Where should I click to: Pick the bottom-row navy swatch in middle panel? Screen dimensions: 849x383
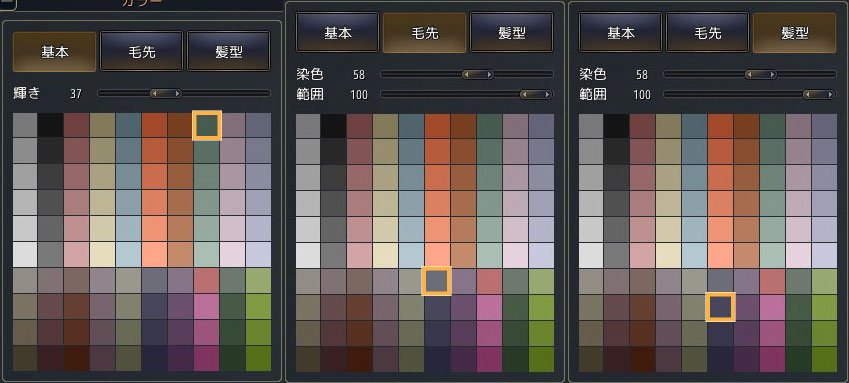click(x=437, y=359)
